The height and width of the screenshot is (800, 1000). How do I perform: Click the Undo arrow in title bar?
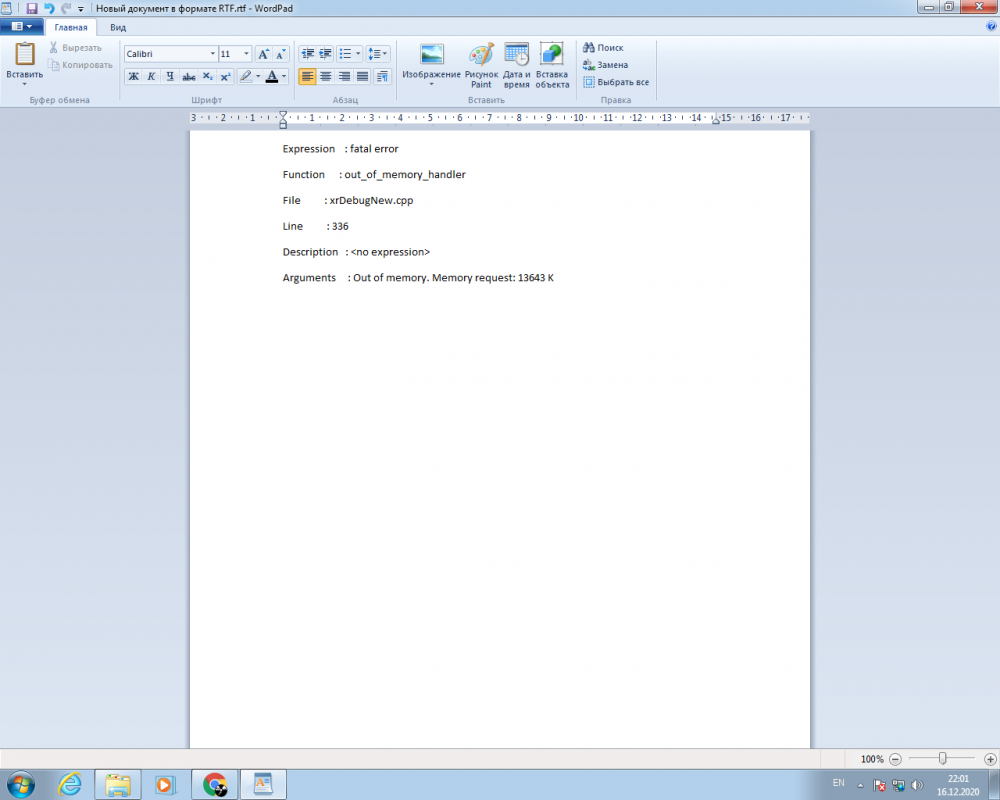49,8
